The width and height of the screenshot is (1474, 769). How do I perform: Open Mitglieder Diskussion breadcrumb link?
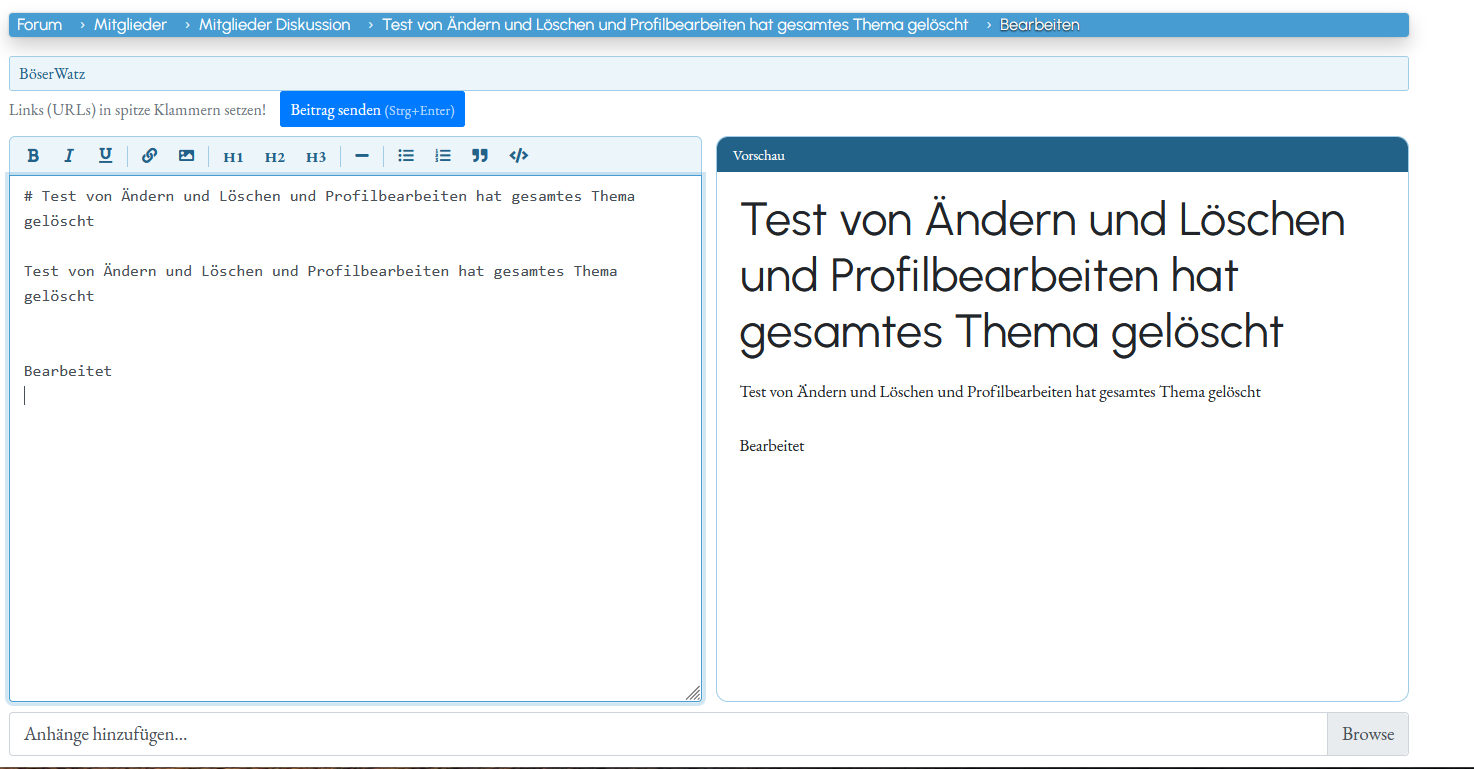[274, 25]
